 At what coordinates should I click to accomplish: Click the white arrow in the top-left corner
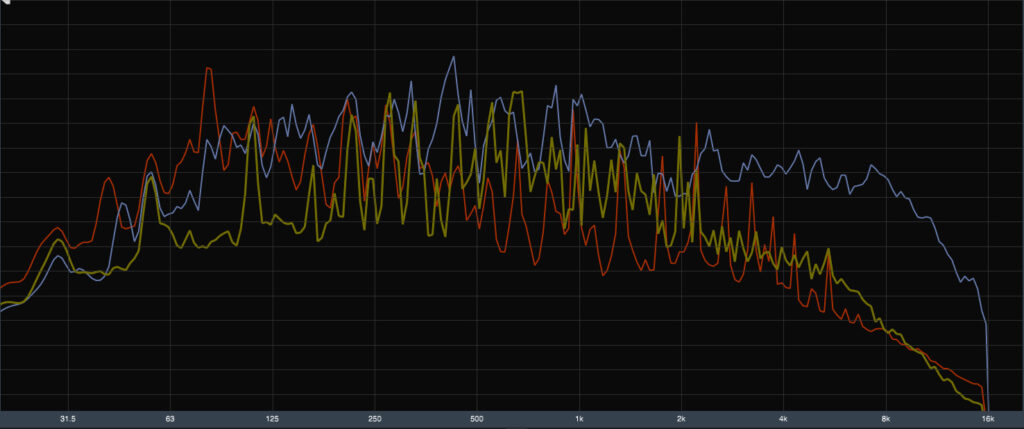5,5
